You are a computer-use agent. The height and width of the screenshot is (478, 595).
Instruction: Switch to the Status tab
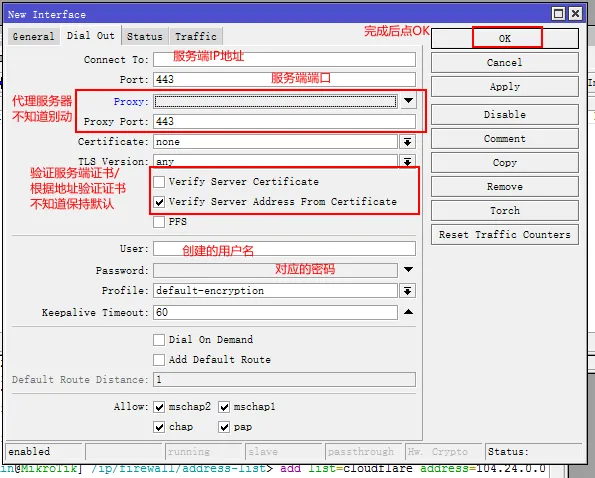tap(145, 36)
